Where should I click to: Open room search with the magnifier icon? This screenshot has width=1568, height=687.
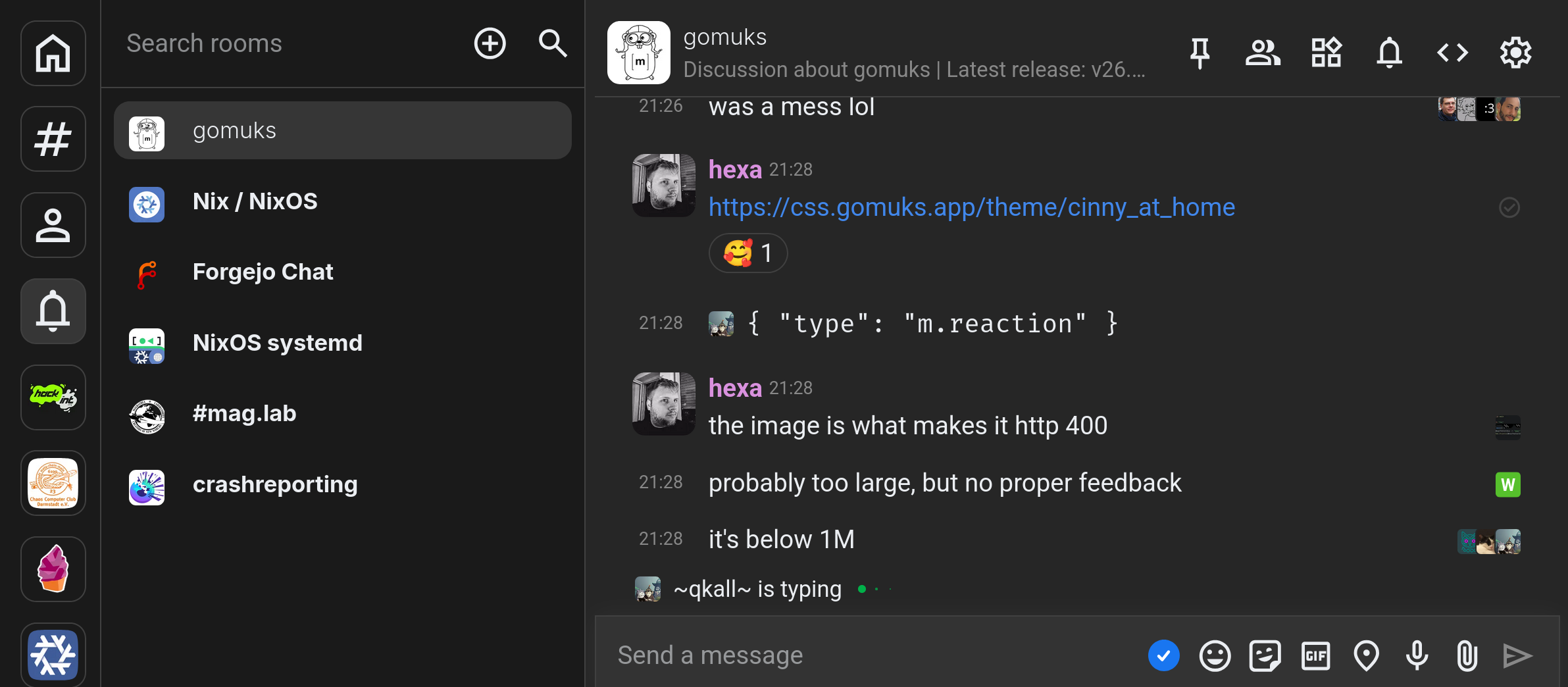pyautogui.click(x=552, y=43)
